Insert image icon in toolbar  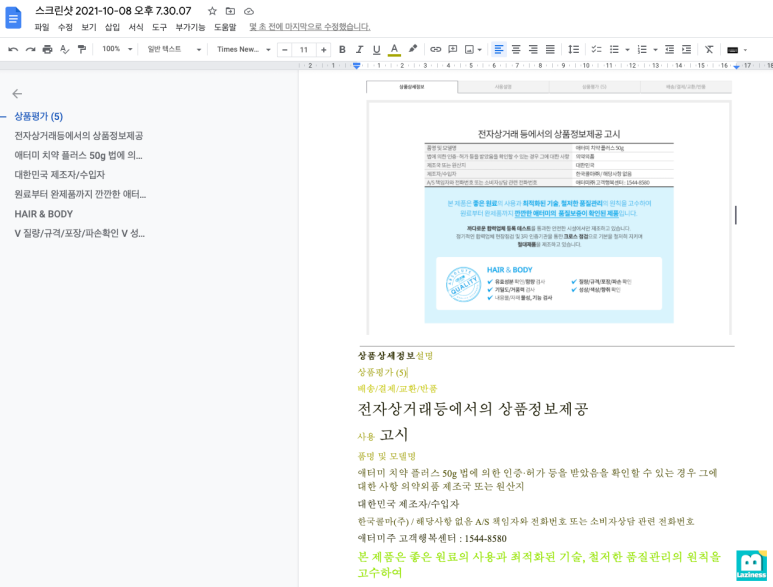[469, 49]
